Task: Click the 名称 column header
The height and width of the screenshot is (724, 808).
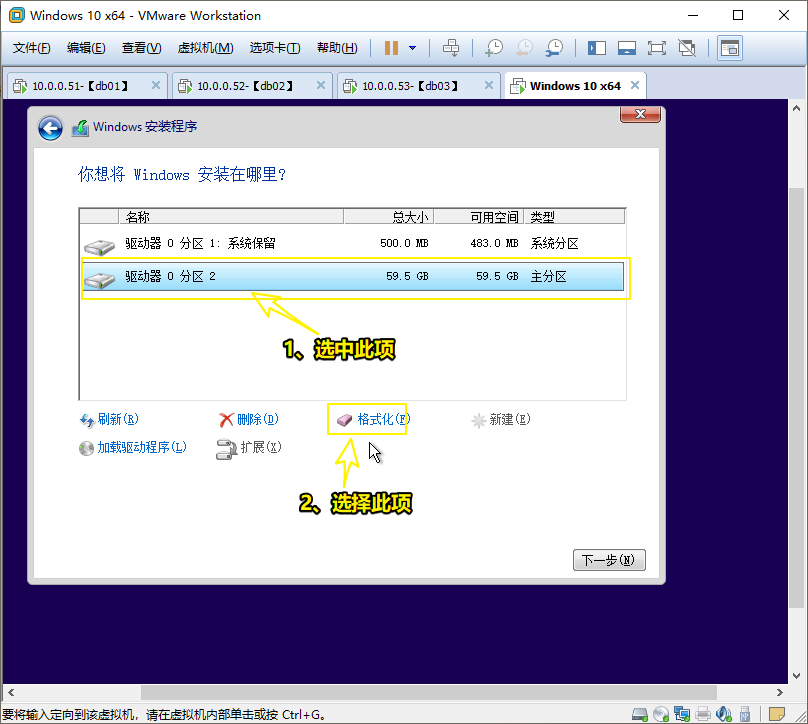Action: pos(231,217)
